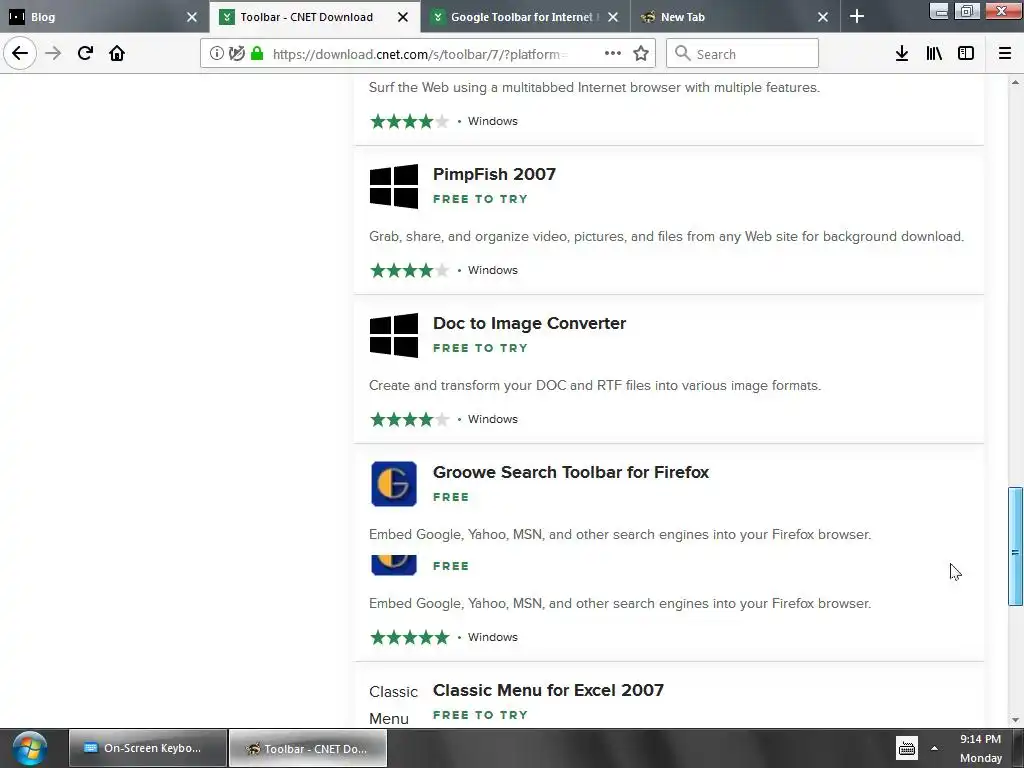Switch to the Blog tab
The width and height of the screenshot is (1024, 768).
104,17
